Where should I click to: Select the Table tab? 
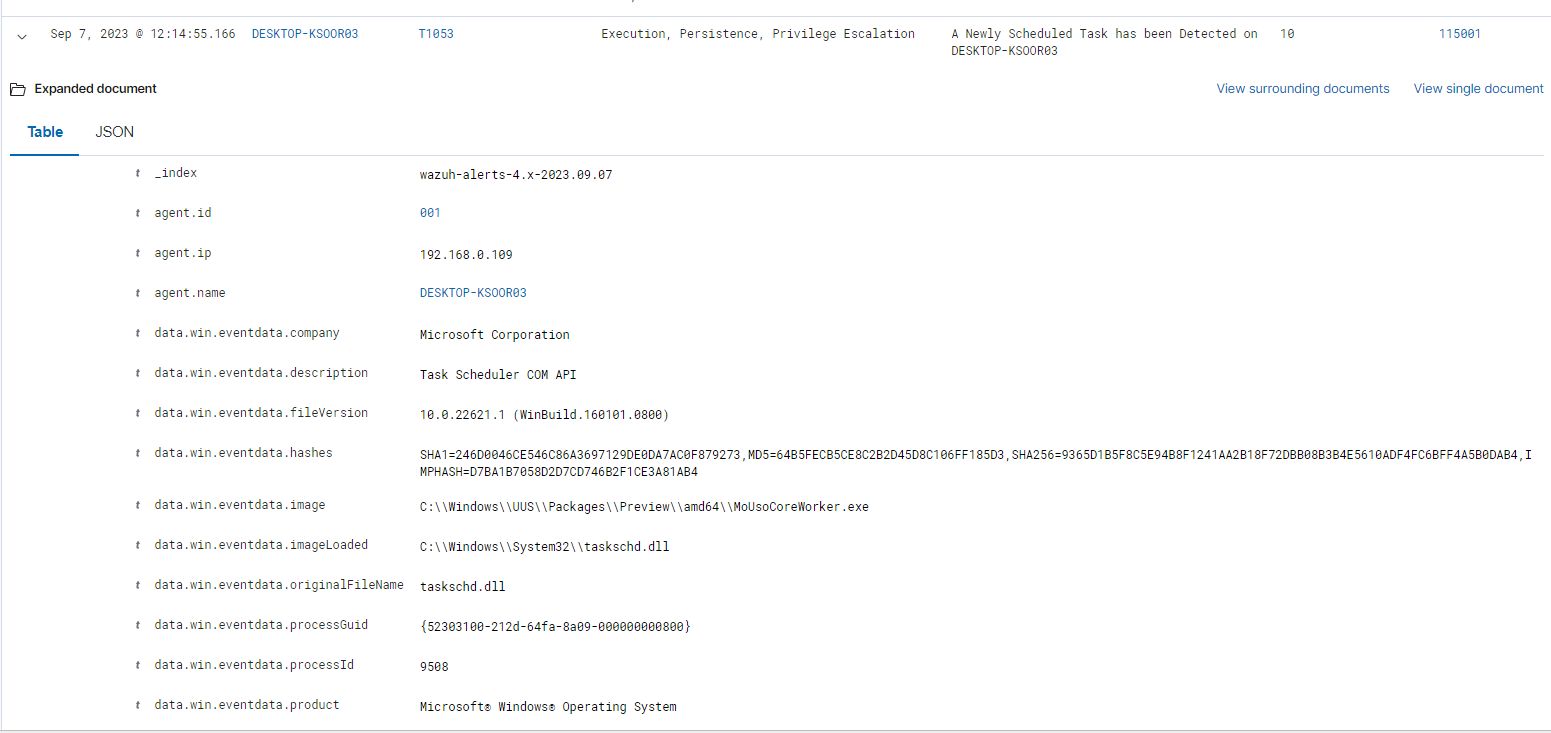(x=45, y=131)
